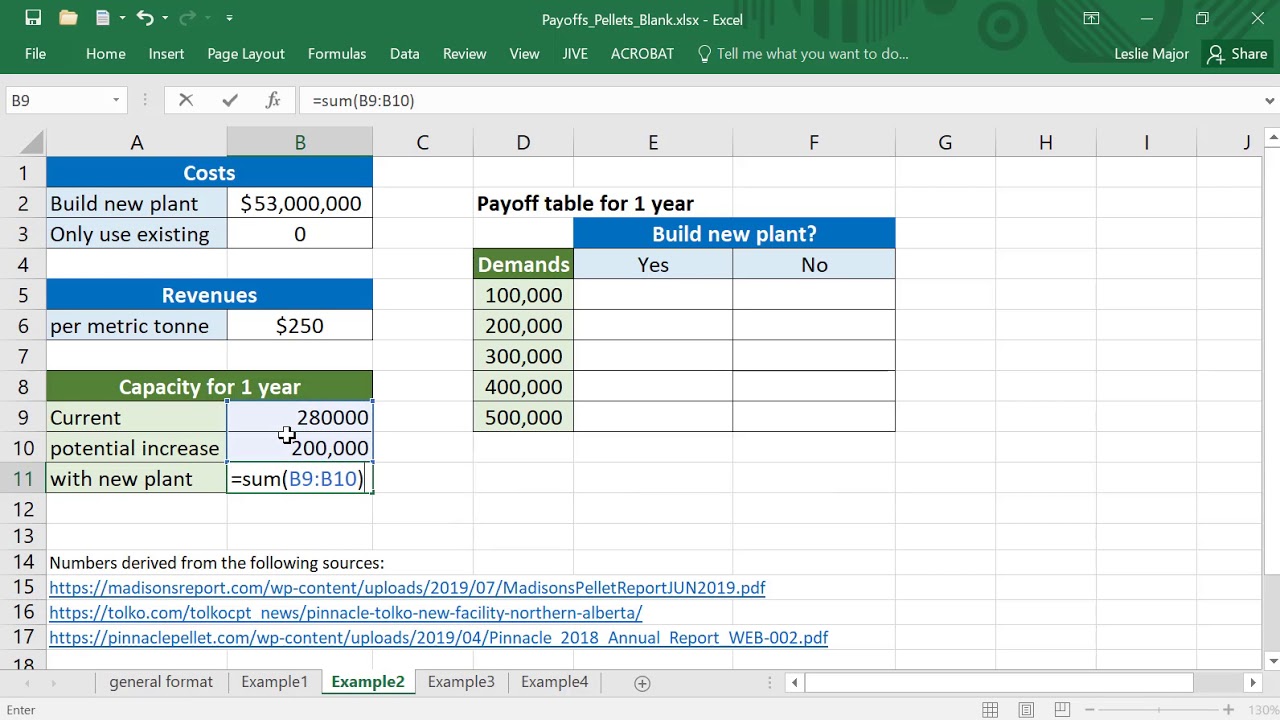The height and width of the screenshot is (720, 1280).
Task: Click the Undo arrow icon
Action: point(144,18)
